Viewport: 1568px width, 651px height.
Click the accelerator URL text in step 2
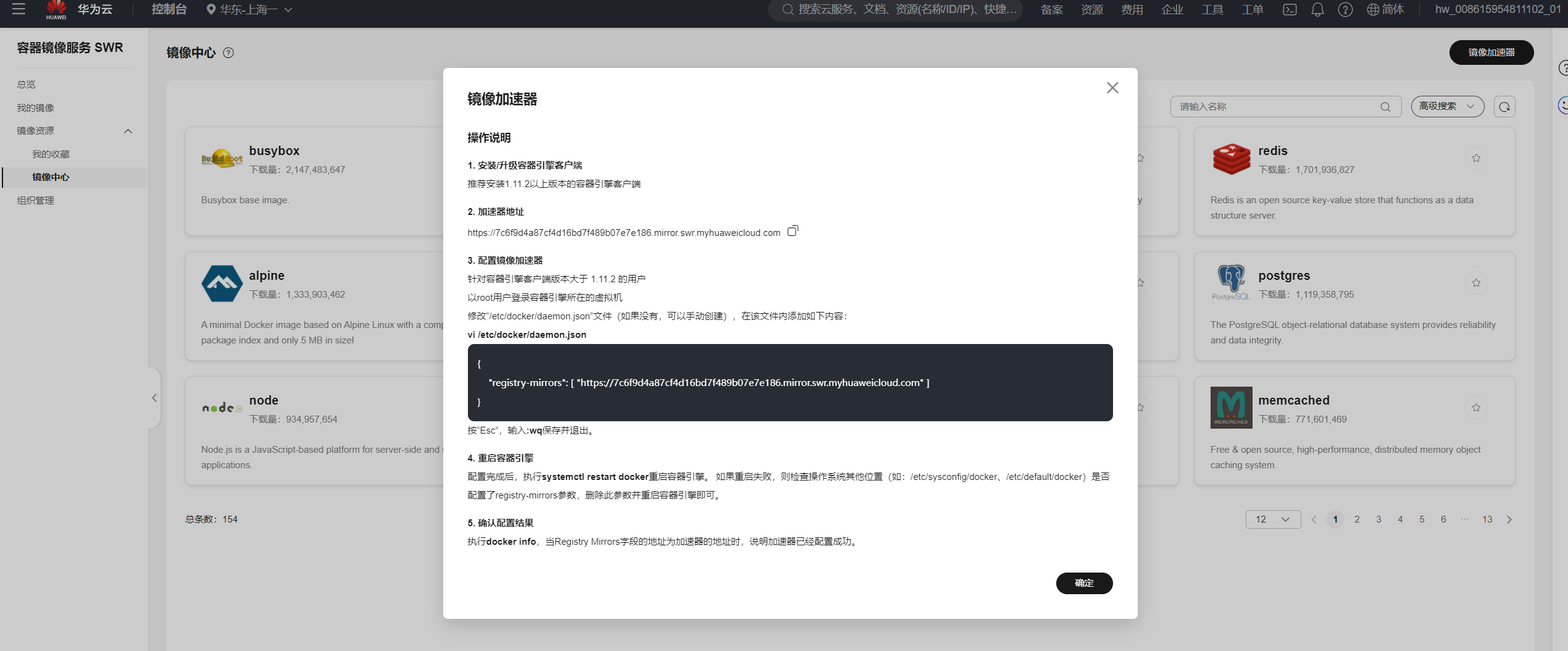(623, 233)
